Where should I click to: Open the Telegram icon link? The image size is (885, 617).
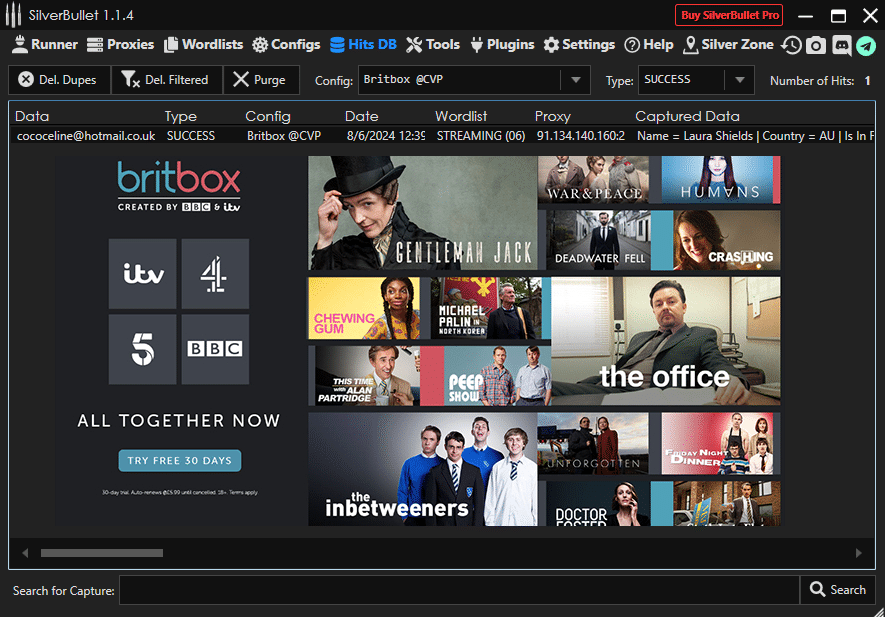point(866,46)
